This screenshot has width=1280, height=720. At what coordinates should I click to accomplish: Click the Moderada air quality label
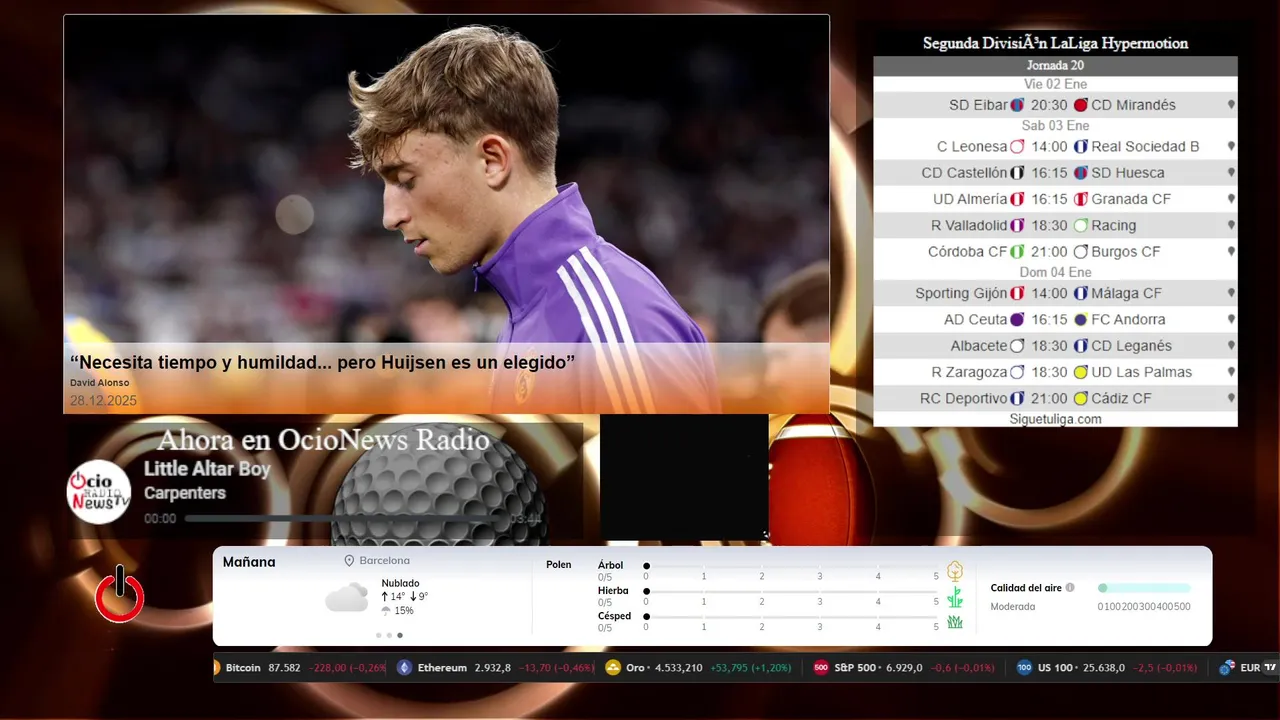coord(1013,607)
